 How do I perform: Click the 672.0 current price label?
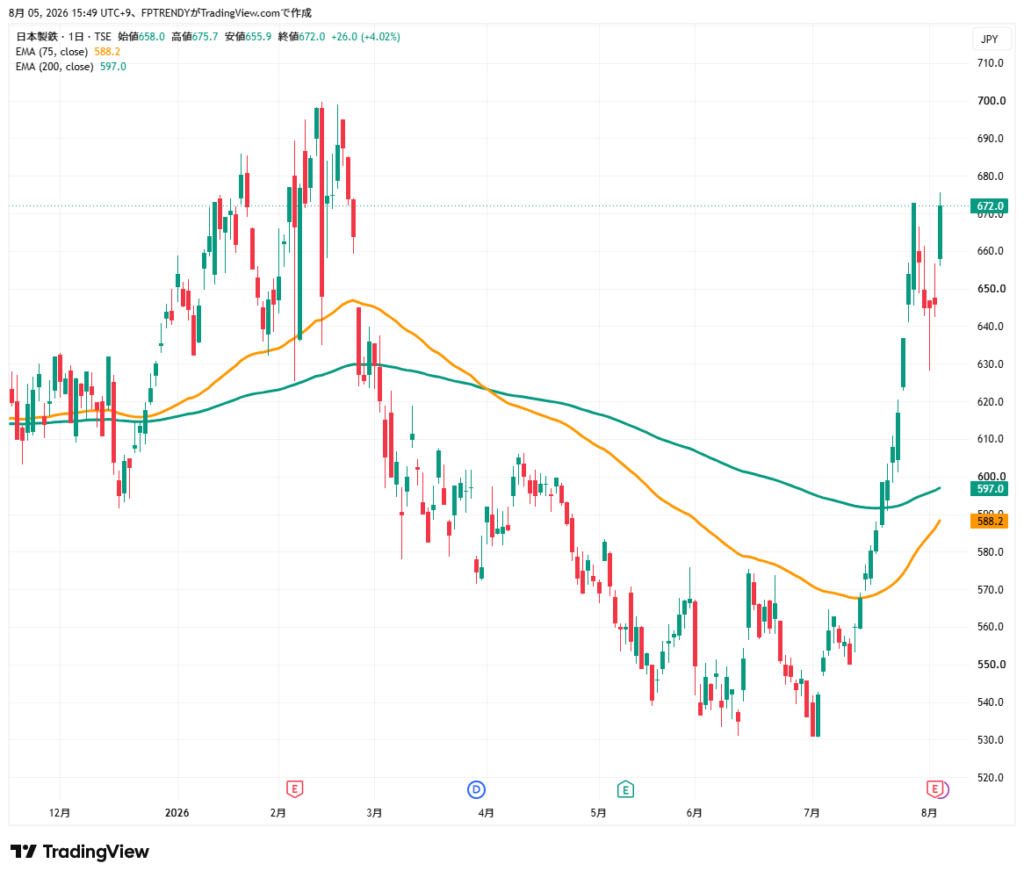coord(989,206)
